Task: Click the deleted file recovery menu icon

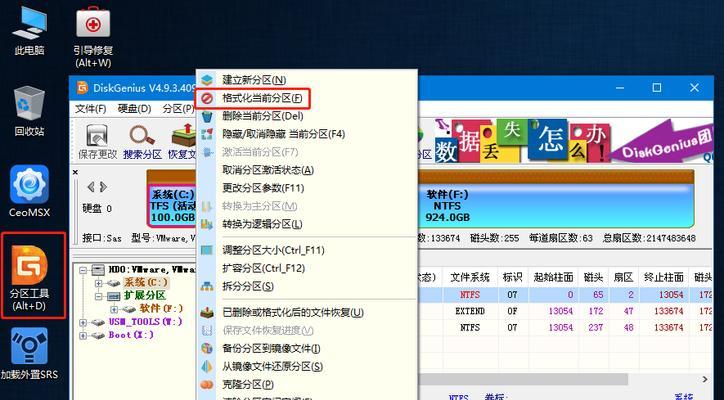Action: 207,313
